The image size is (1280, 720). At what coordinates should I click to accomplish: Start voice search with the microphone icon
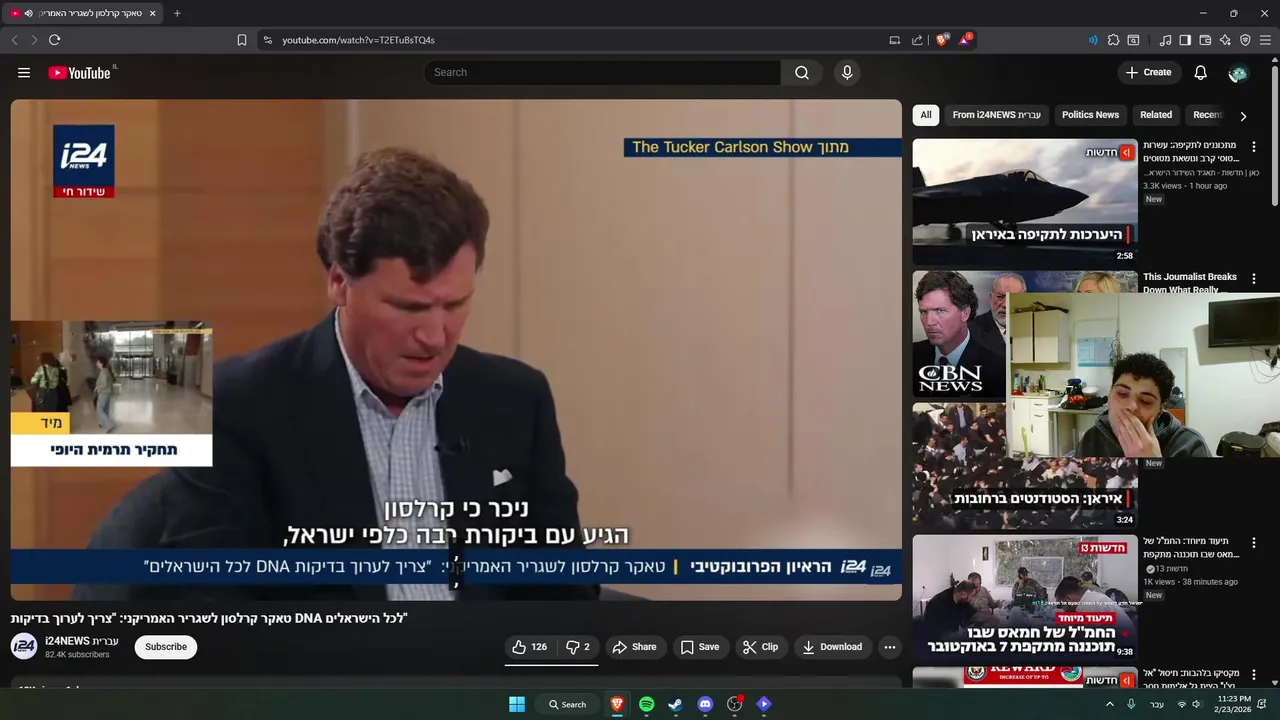847,73
